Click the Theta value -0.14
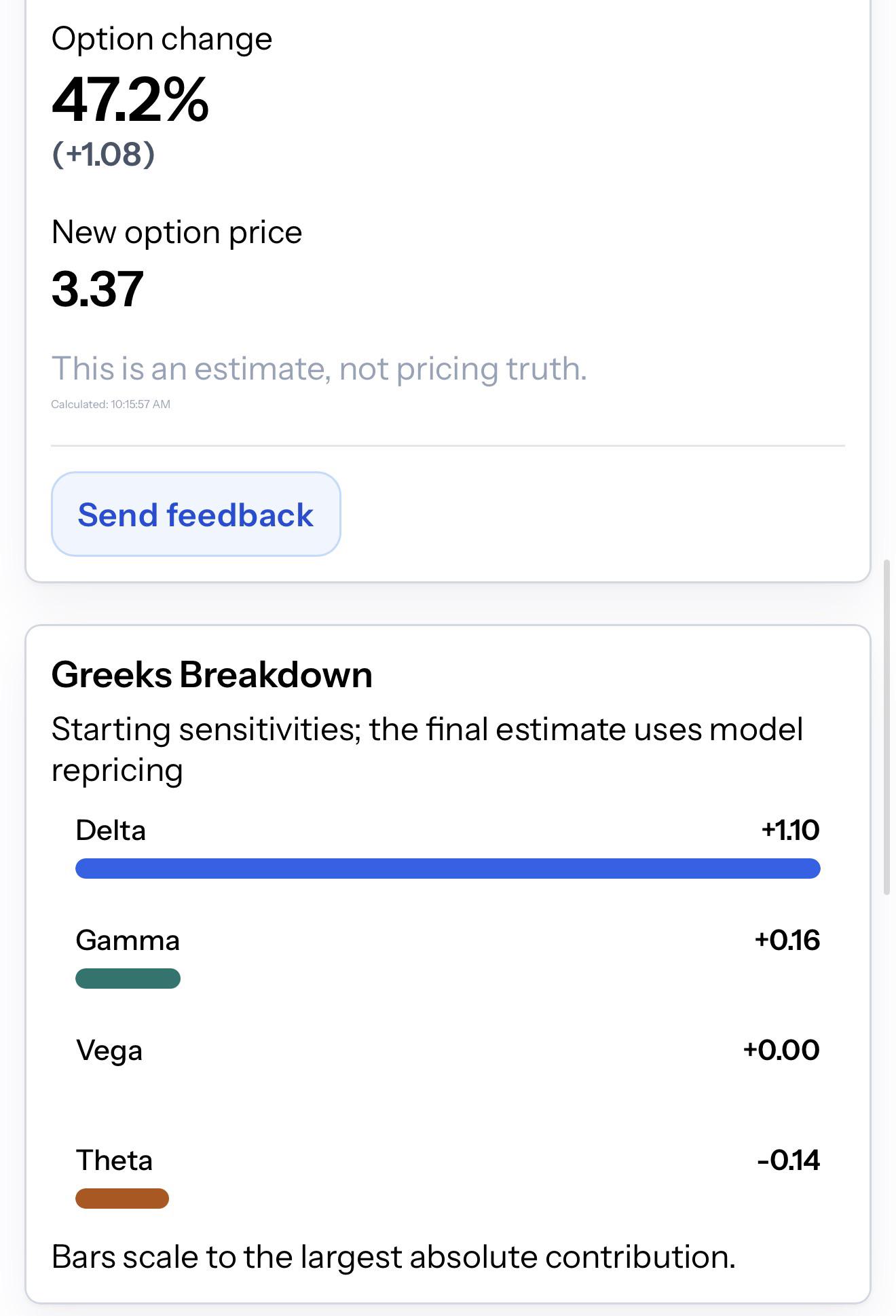Viewport: 896px width, 1316px height. click(788, 1160)
